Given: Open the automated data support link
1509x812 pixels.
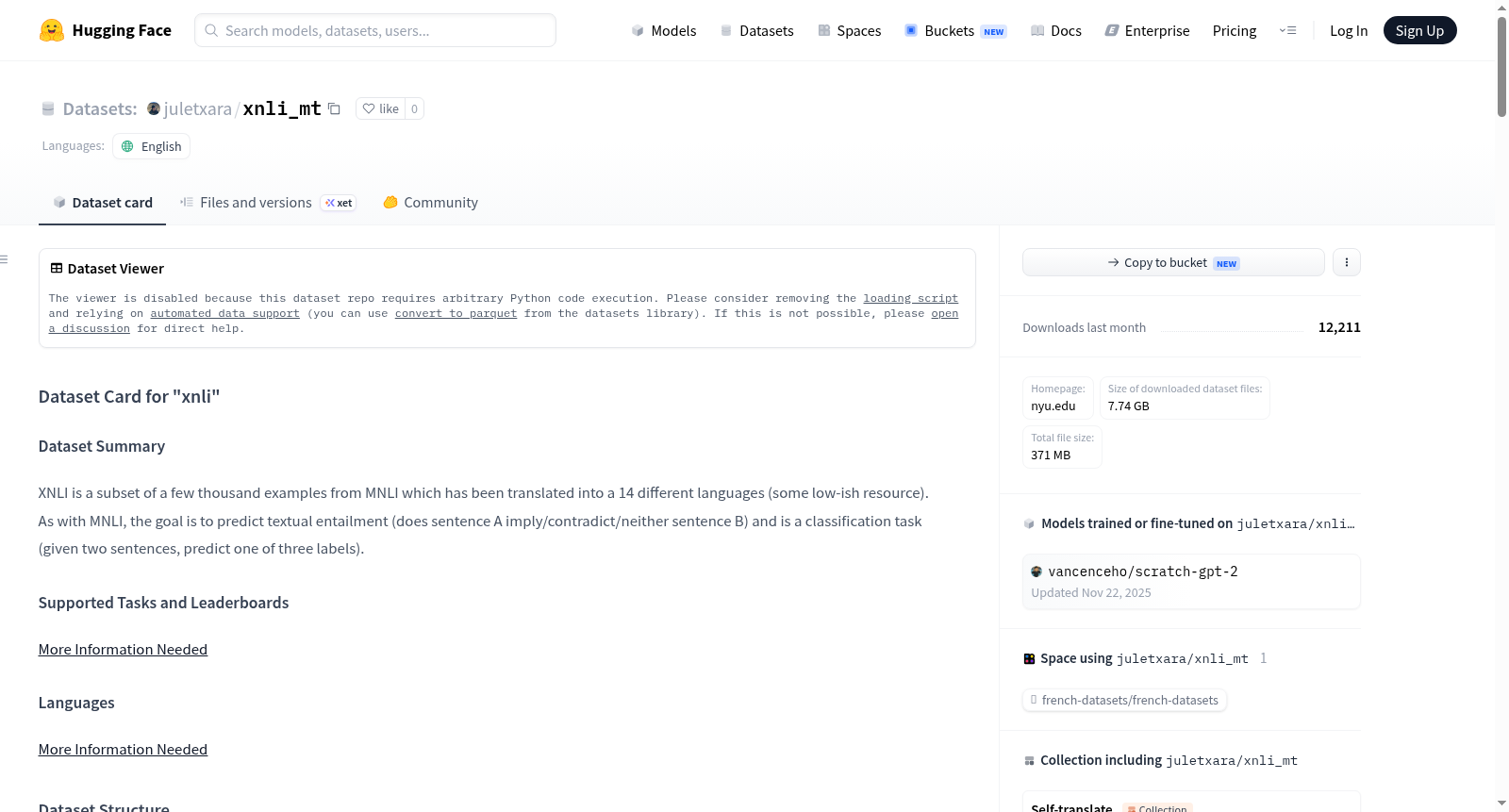Looking at the screenshot, I should coord(224,313).
